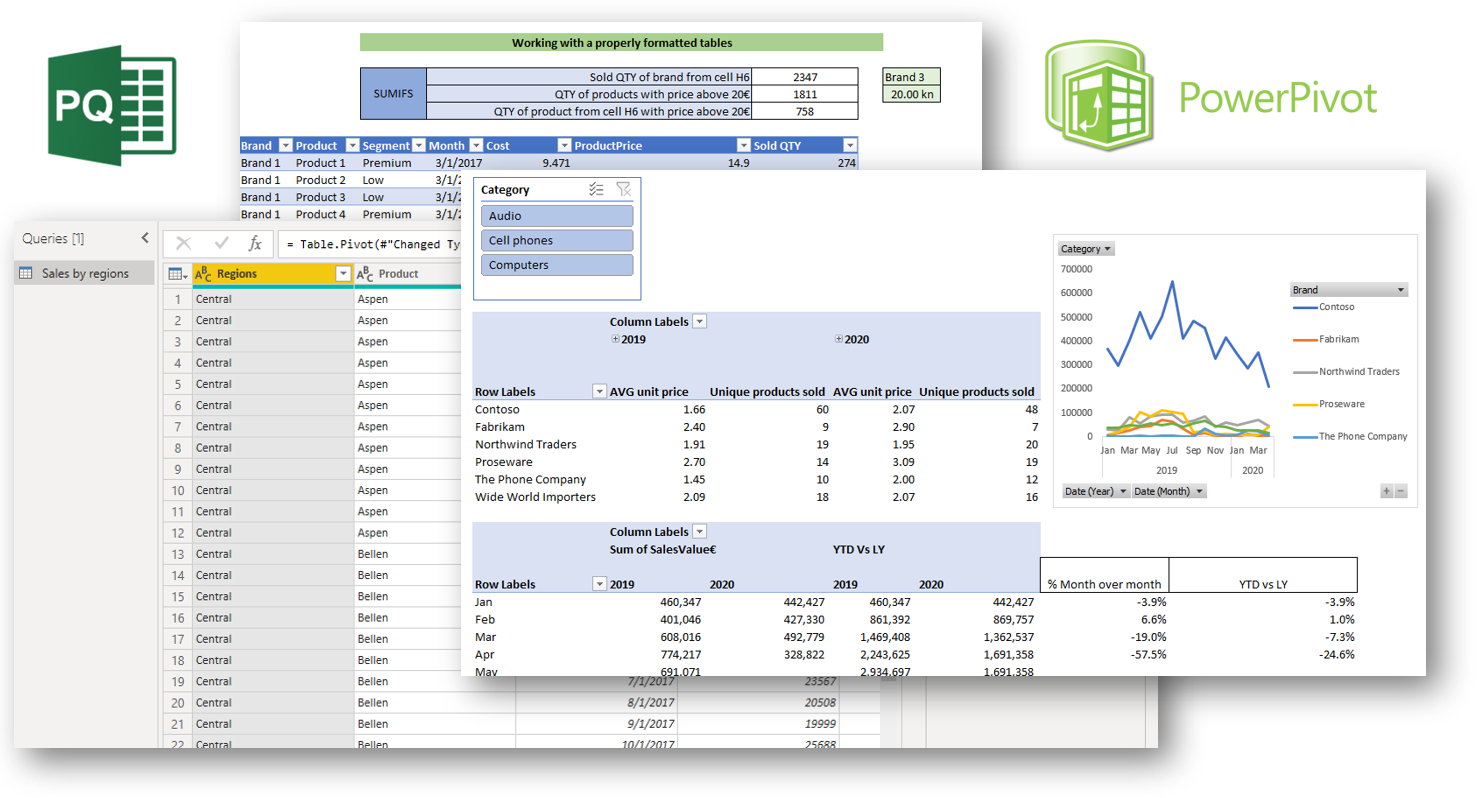Image resolution: width=1477 pixels, height=798 pixels.
Task: Click the Product 1 cell
Action: click(x=321, y=163)
